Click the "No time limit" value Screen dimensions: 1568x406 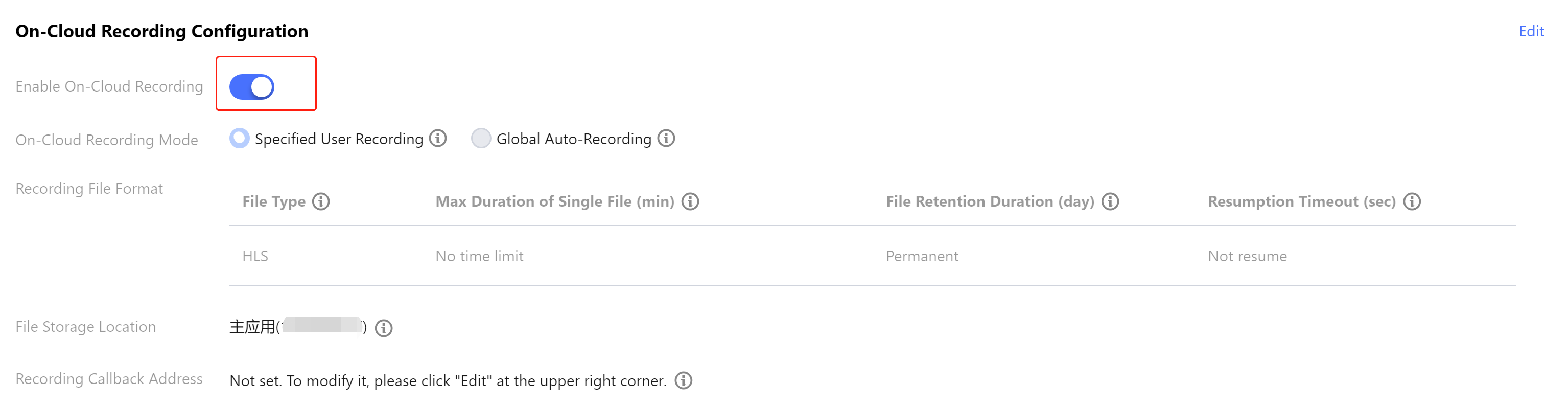point(479,256)
